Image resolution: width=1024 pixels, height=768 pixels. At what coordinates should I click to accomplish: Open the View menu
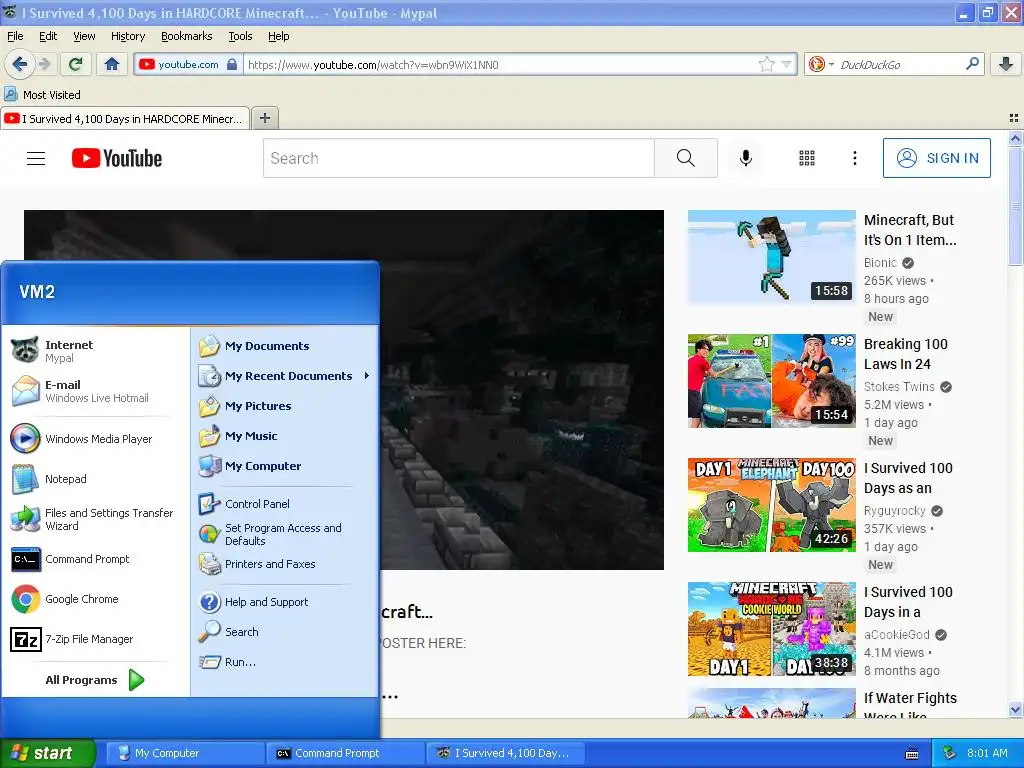tap(84, 36)
